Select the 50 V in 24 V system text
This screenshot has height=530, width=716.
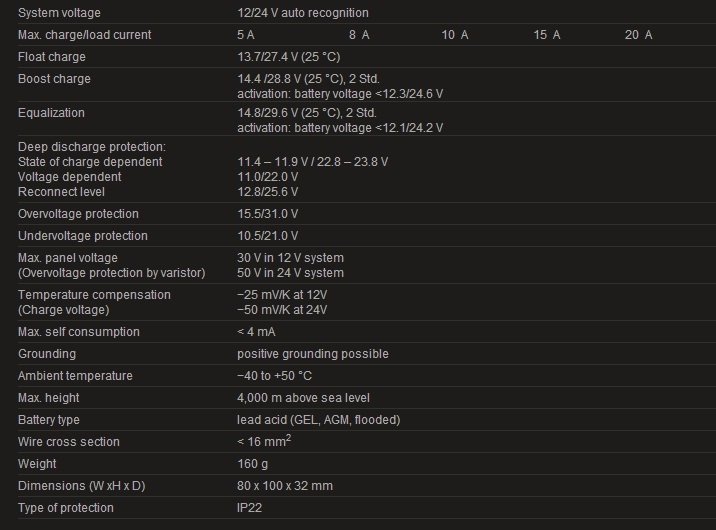point(290,273)
